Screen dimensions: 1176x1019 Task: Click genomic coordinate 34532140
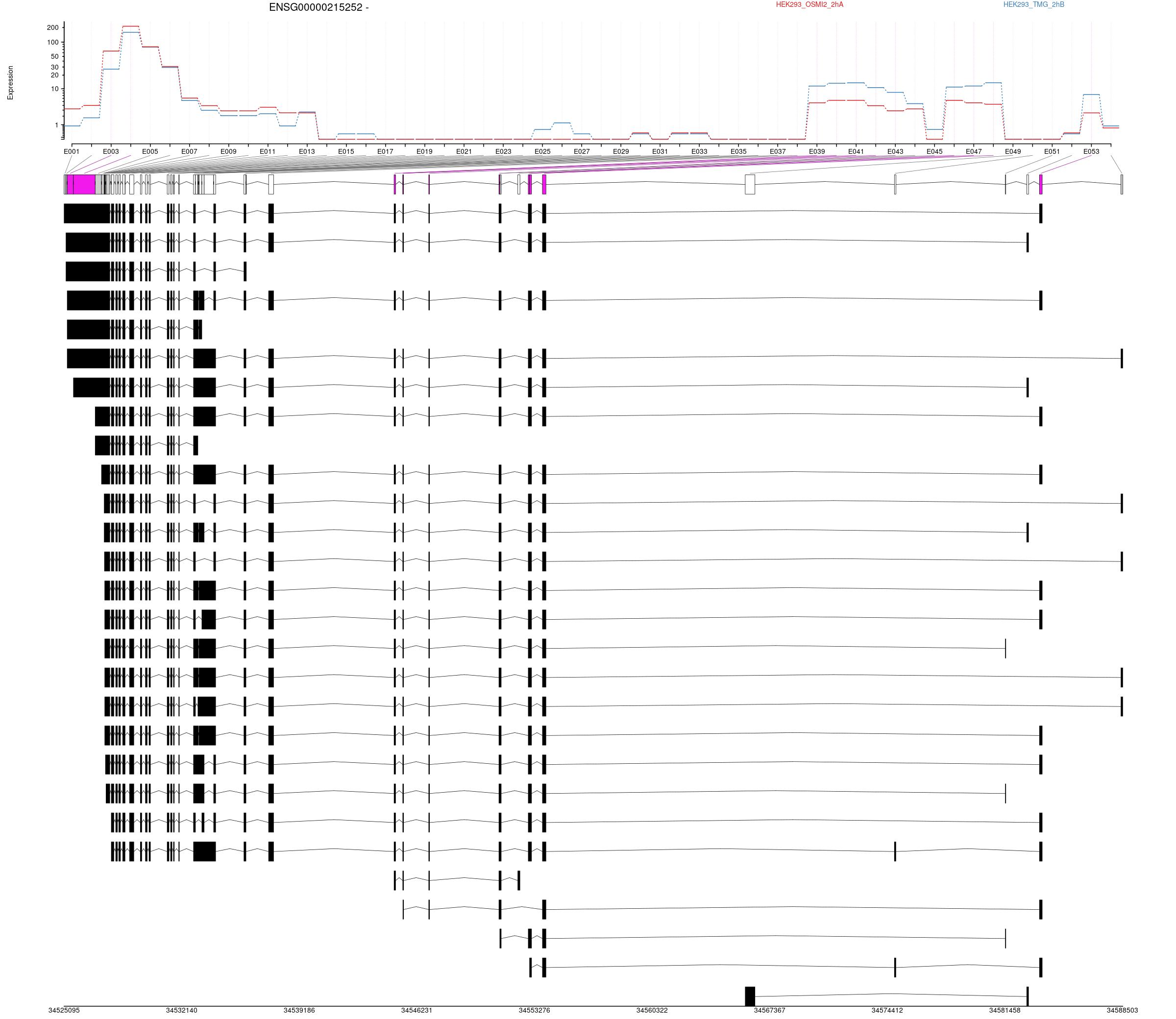182,1011
